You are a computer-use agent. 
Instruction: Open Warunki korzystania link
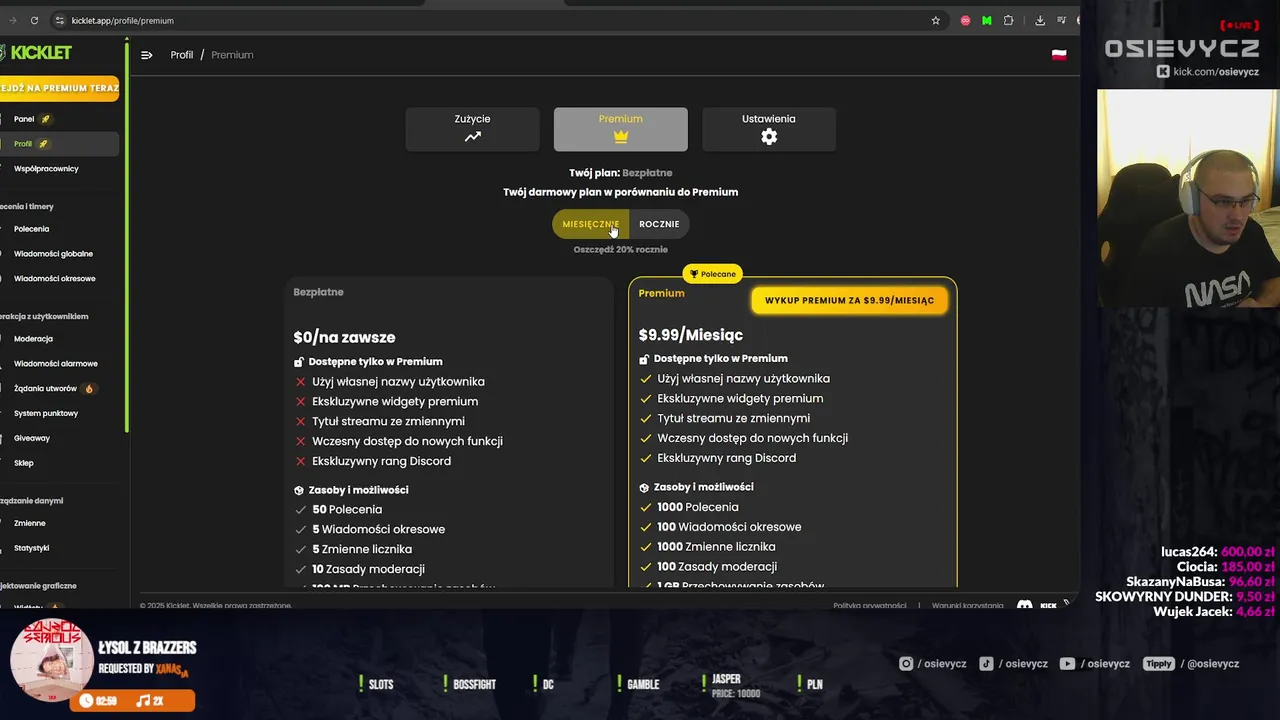968,606
